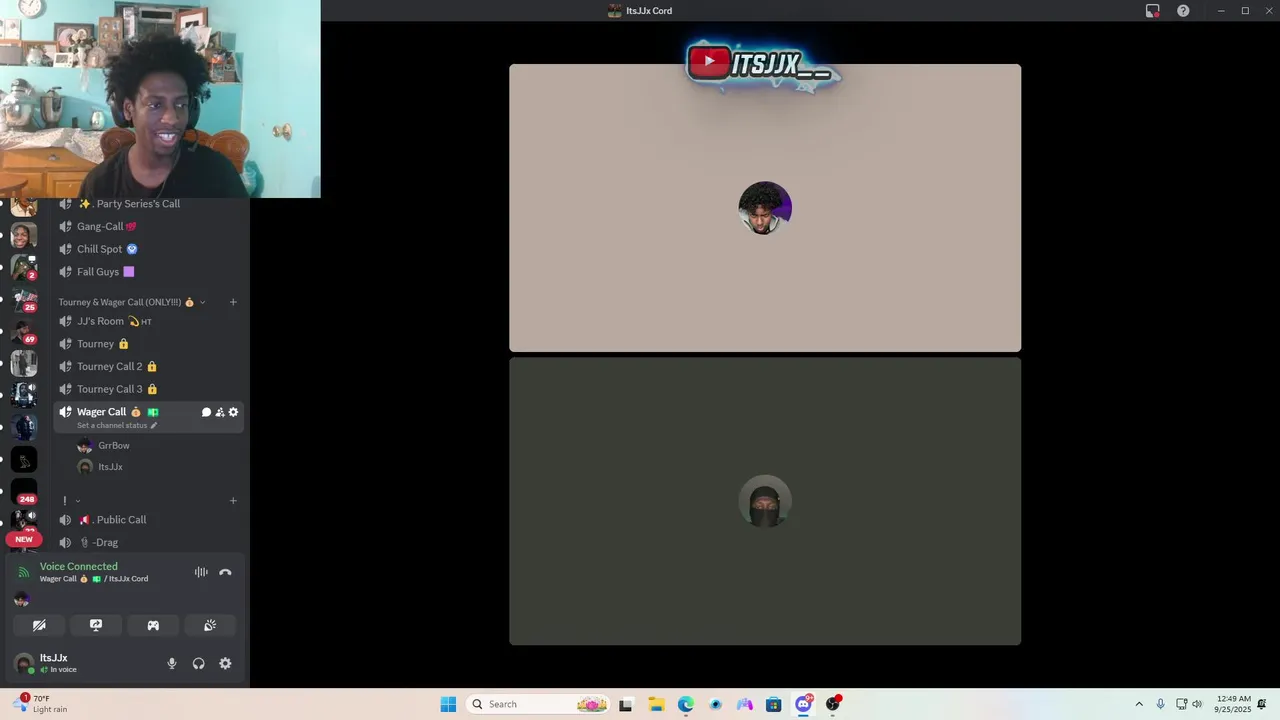The height and width of the screenshot is (720, 1280).
Task: Click the taskbar Search box
Action: pyautogui.click(x=539, y=704)
